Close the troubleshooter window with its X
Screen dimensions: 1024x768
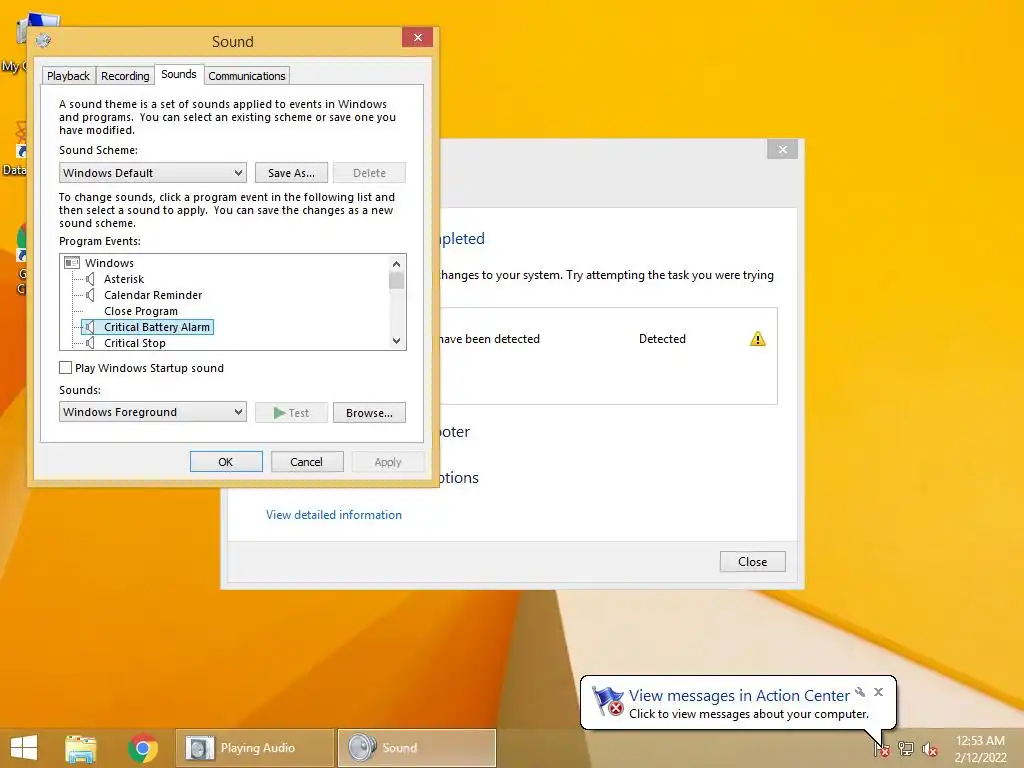coord(782,150)
